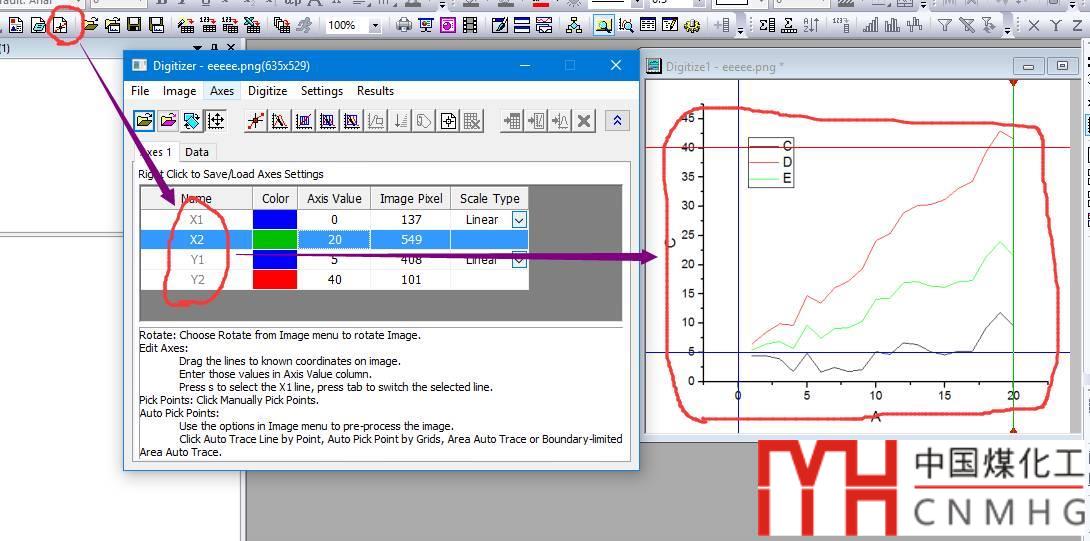Click the Print icon in main toolbar
Viewport: 1090px width, 541px height.
coord(404,25)
